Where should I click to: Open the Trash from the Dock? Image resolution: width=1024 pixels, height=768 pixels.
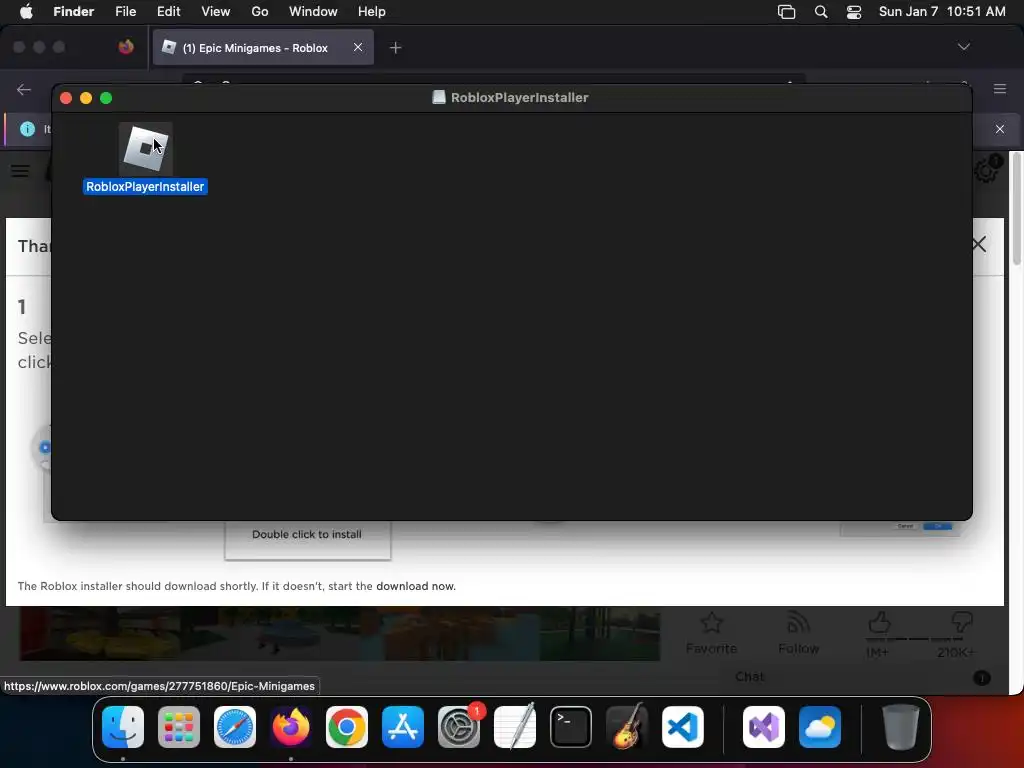pos(901,727)
